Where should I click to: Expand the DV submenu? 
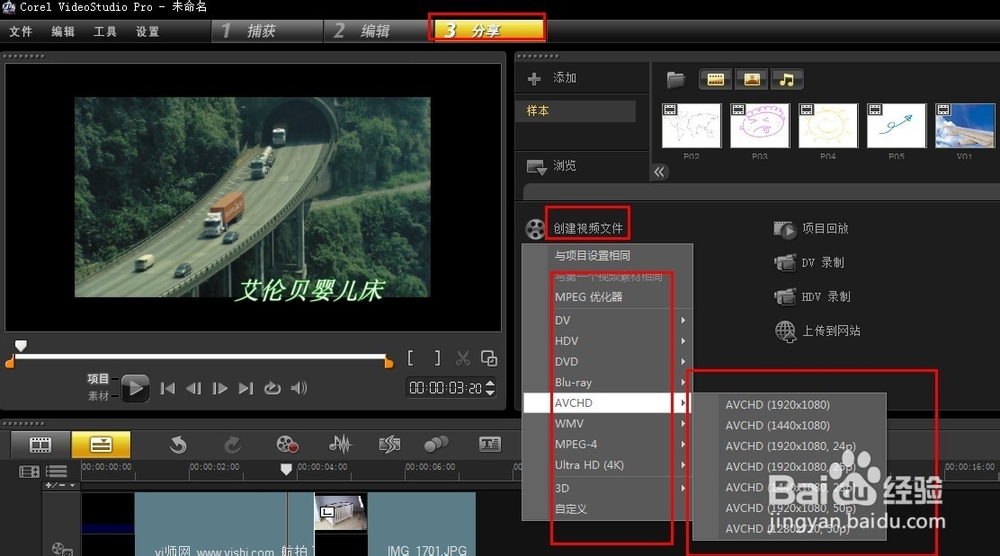pos(607,320)
